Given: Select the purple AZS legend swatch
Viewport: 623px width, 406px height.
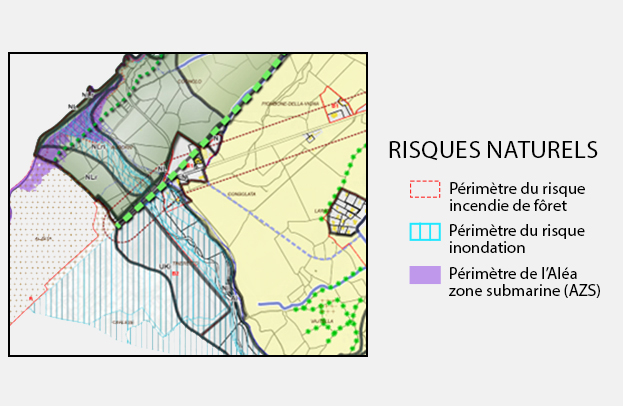Looking at the screenshot, I should pos(425,275).
